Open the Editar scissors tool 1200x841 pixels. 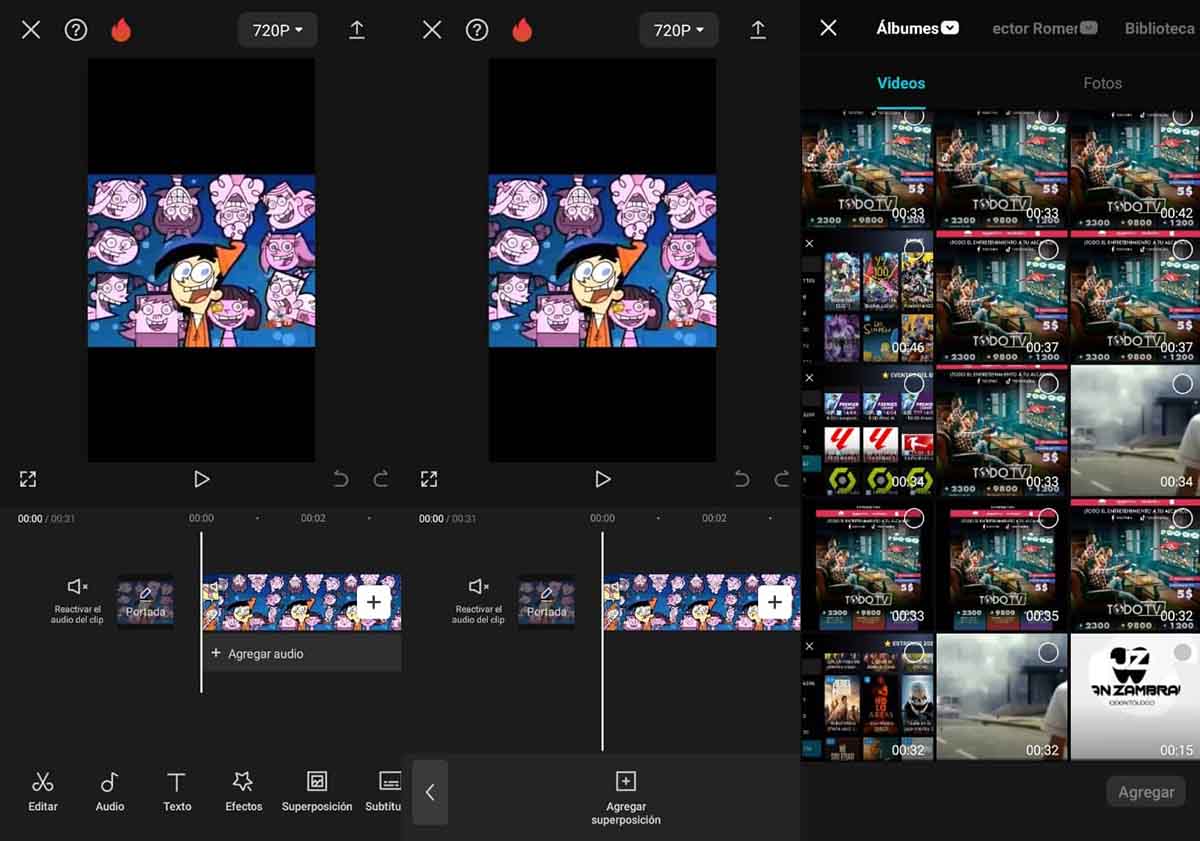(x=43, y=791)
